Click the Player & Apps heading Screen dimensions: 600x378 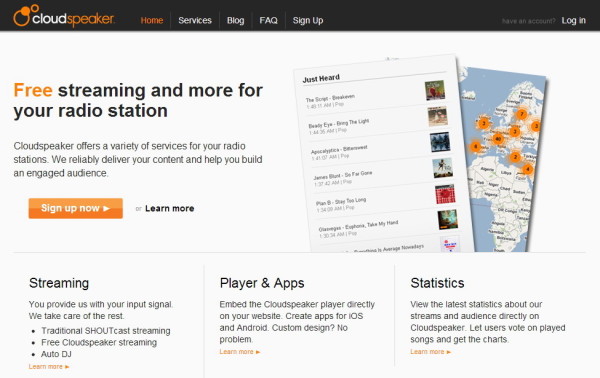click(262, 283)
